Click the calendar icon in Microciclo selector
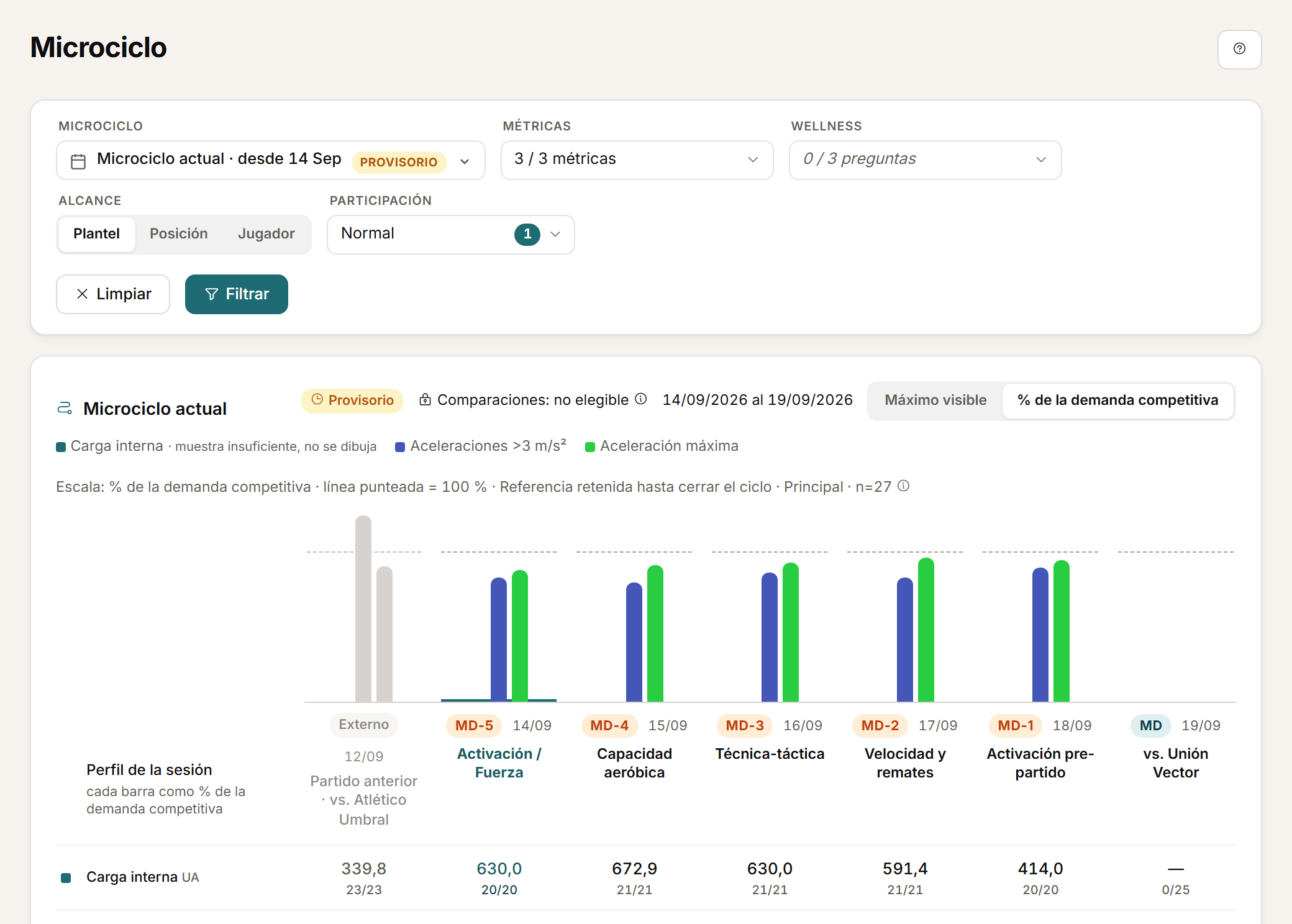Image resolution: width=1292 pixels, height=924 pixels. pos(78,161)
